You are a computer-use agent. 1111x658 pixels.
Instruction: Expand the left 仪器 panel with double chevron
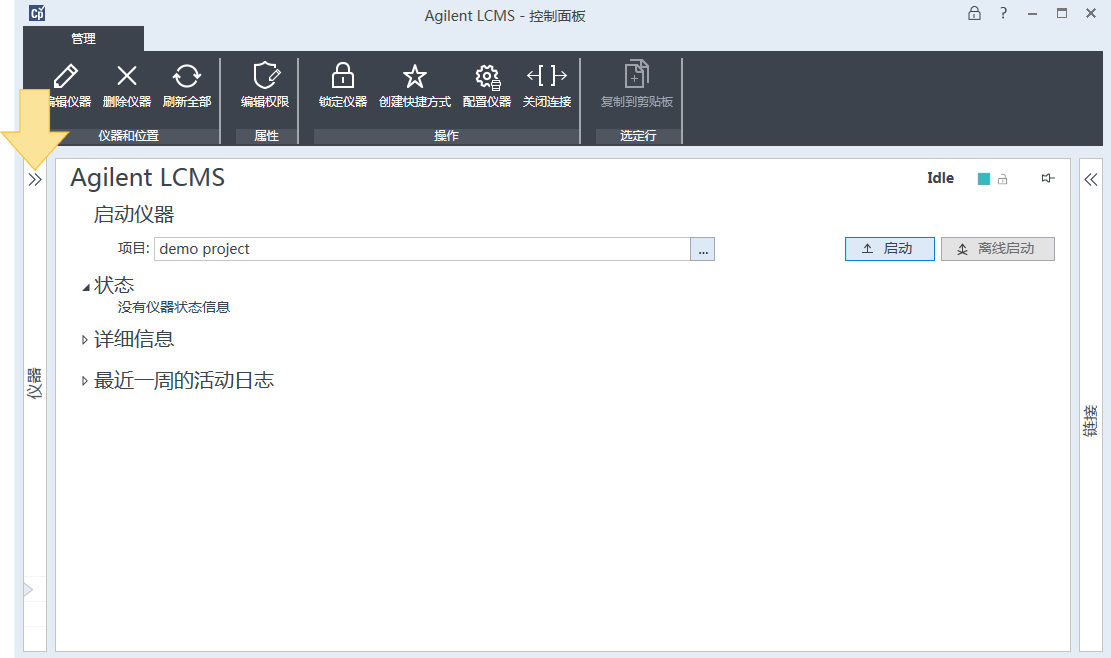click(35, 180)
